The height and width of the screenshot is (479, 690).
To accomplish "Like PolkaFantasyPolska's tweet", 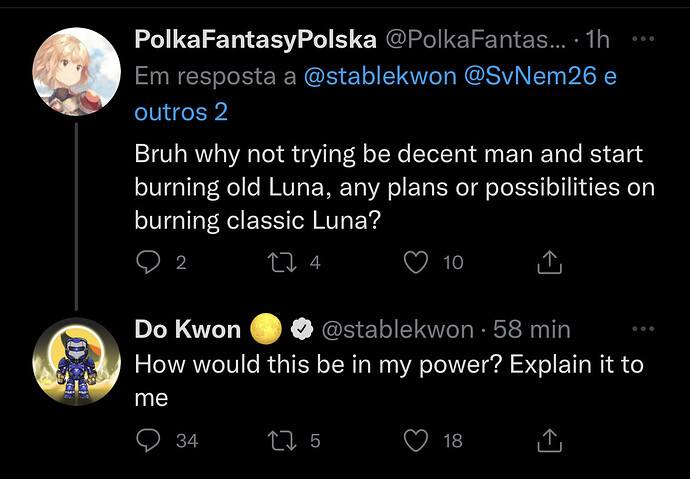I will (x=415, y=262).
